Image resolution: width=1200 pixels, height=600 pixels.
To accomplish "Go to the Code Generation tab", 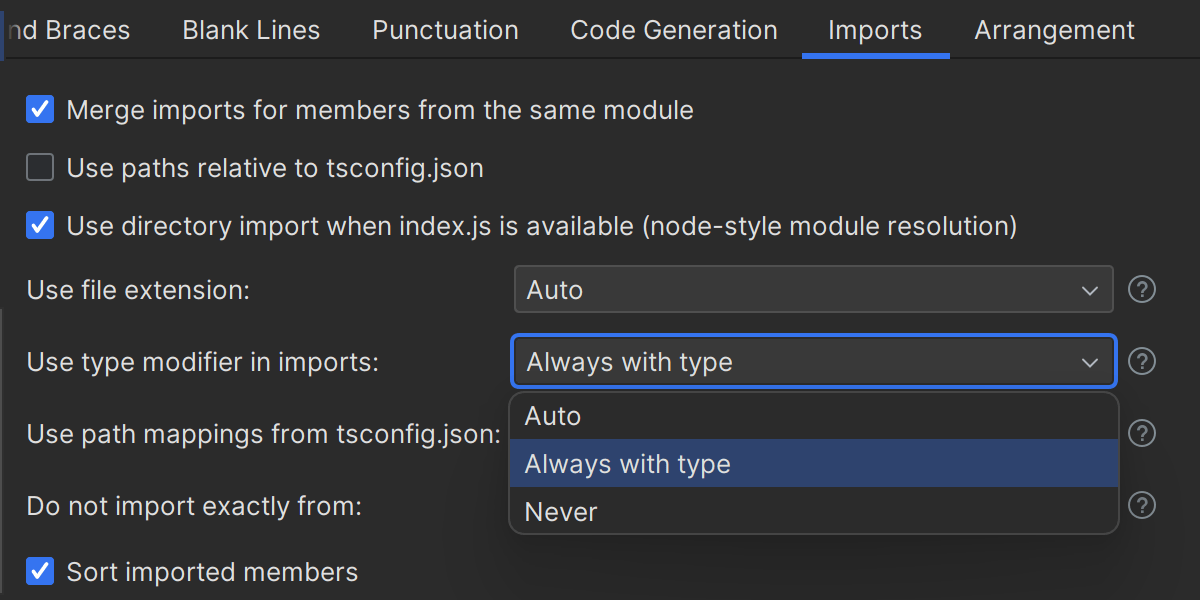I will (x=673, y=30).
